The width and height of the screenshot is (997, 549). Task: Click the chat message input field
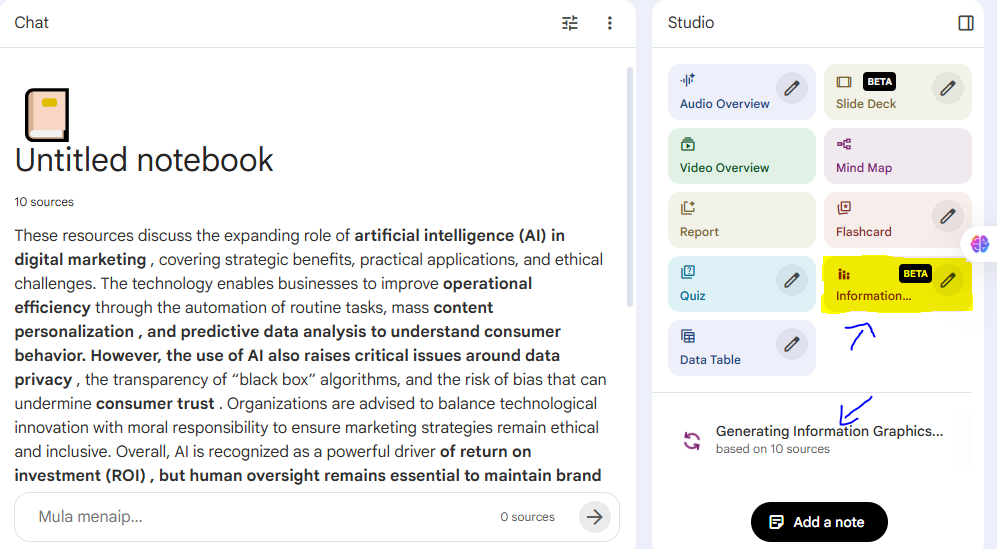[x=260, y=517]
